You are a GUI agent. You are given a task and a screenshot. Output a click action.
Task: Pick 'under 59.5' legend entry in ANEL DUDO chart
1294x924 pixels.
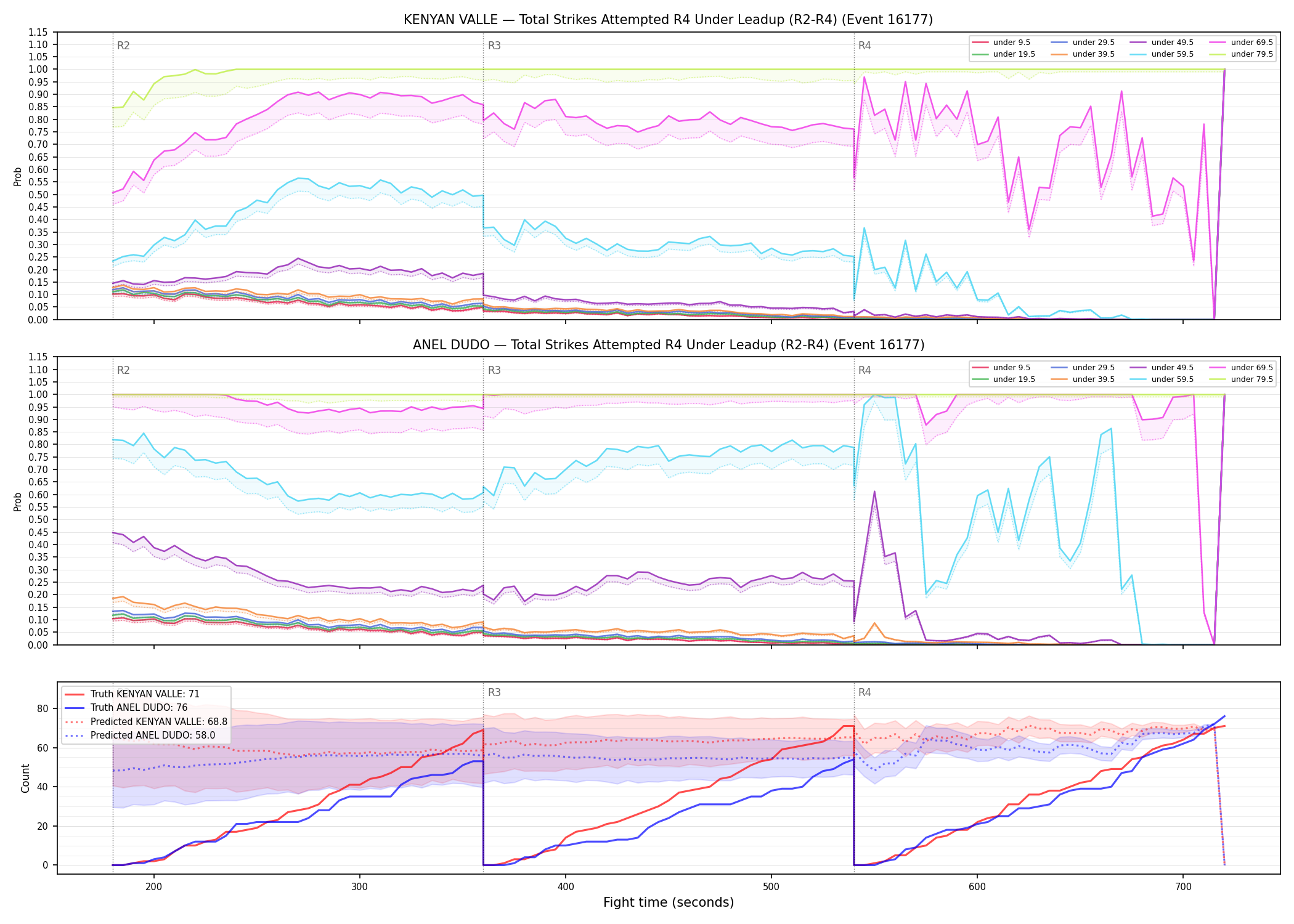(x=1162, y=379)
